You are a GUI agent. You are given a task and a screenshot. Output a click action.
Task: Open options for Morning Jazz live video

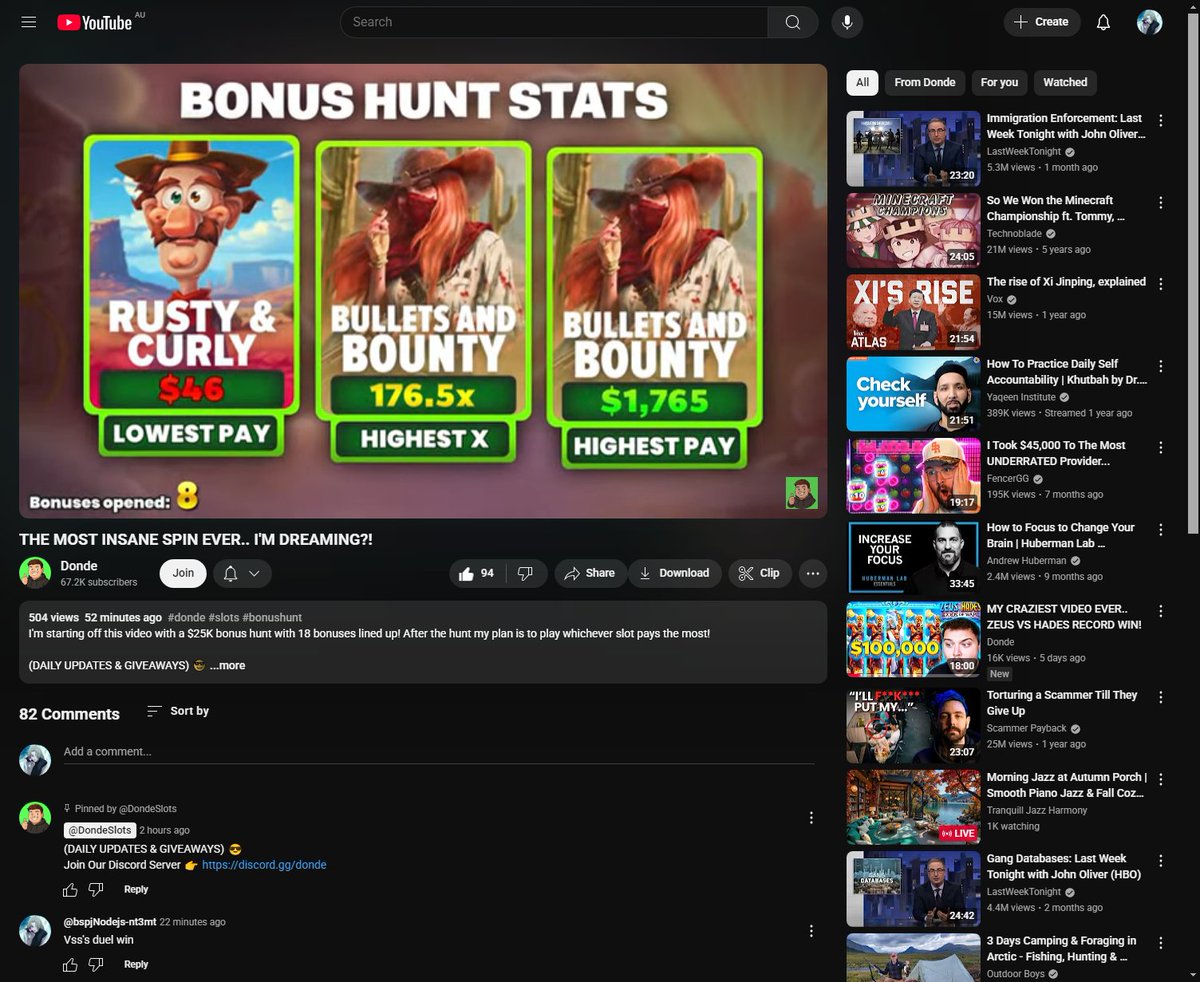[1161, 779]
